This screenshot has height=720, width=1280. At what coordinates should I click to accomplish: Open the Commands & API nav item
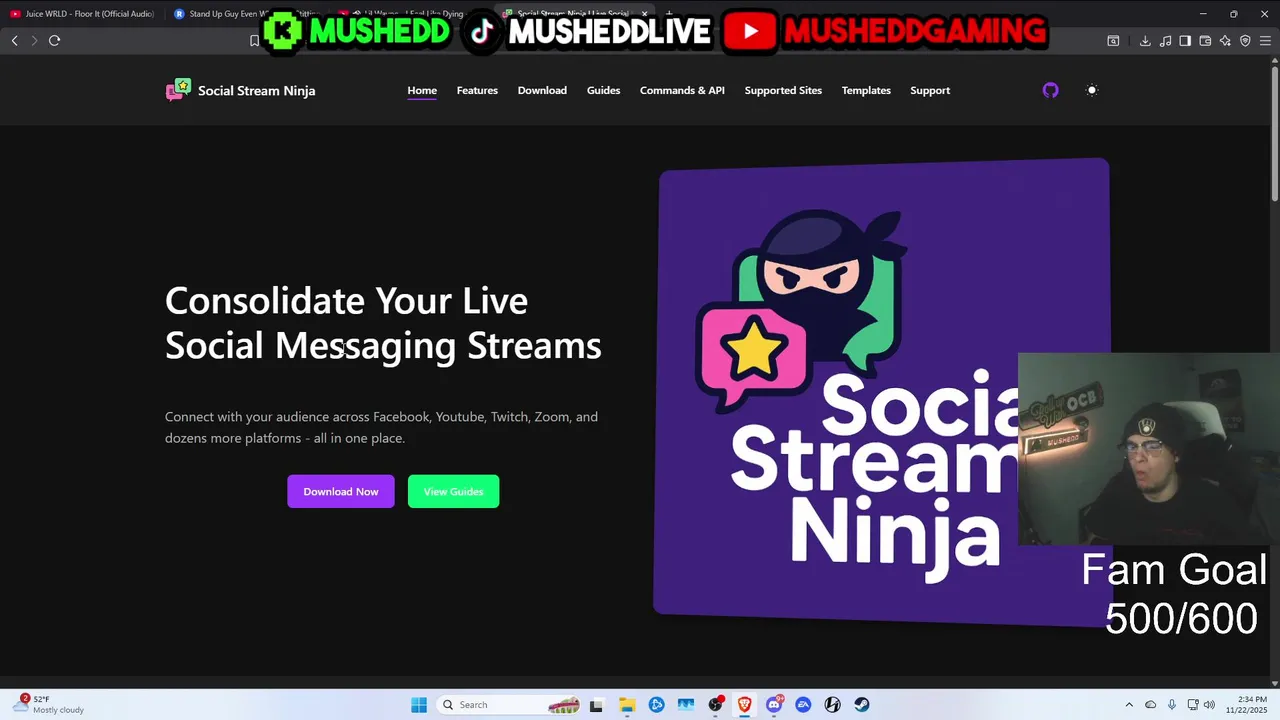click(682, 90)
